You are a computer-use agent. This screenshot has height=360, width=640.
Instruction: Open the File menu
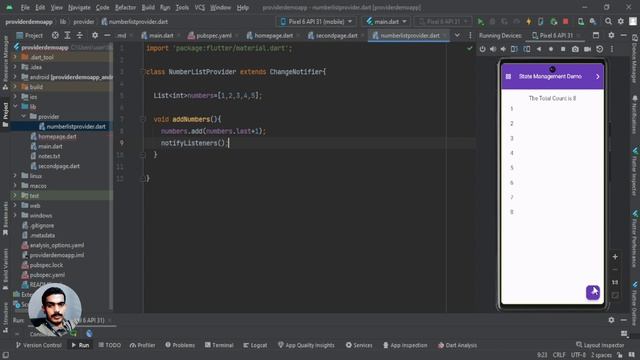coord(25,7)
